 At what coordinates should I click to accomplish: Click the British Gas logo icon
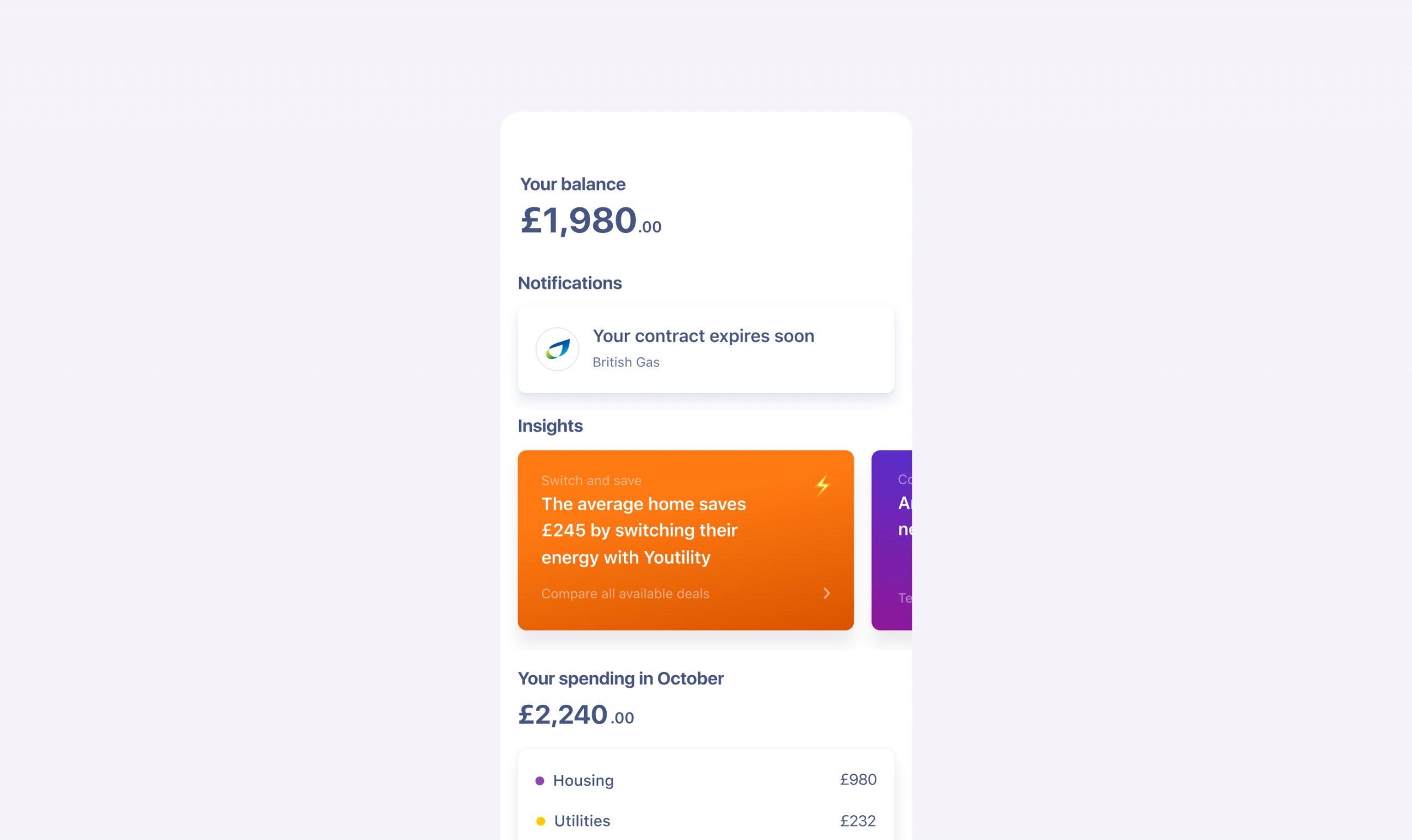coord(557,349)
